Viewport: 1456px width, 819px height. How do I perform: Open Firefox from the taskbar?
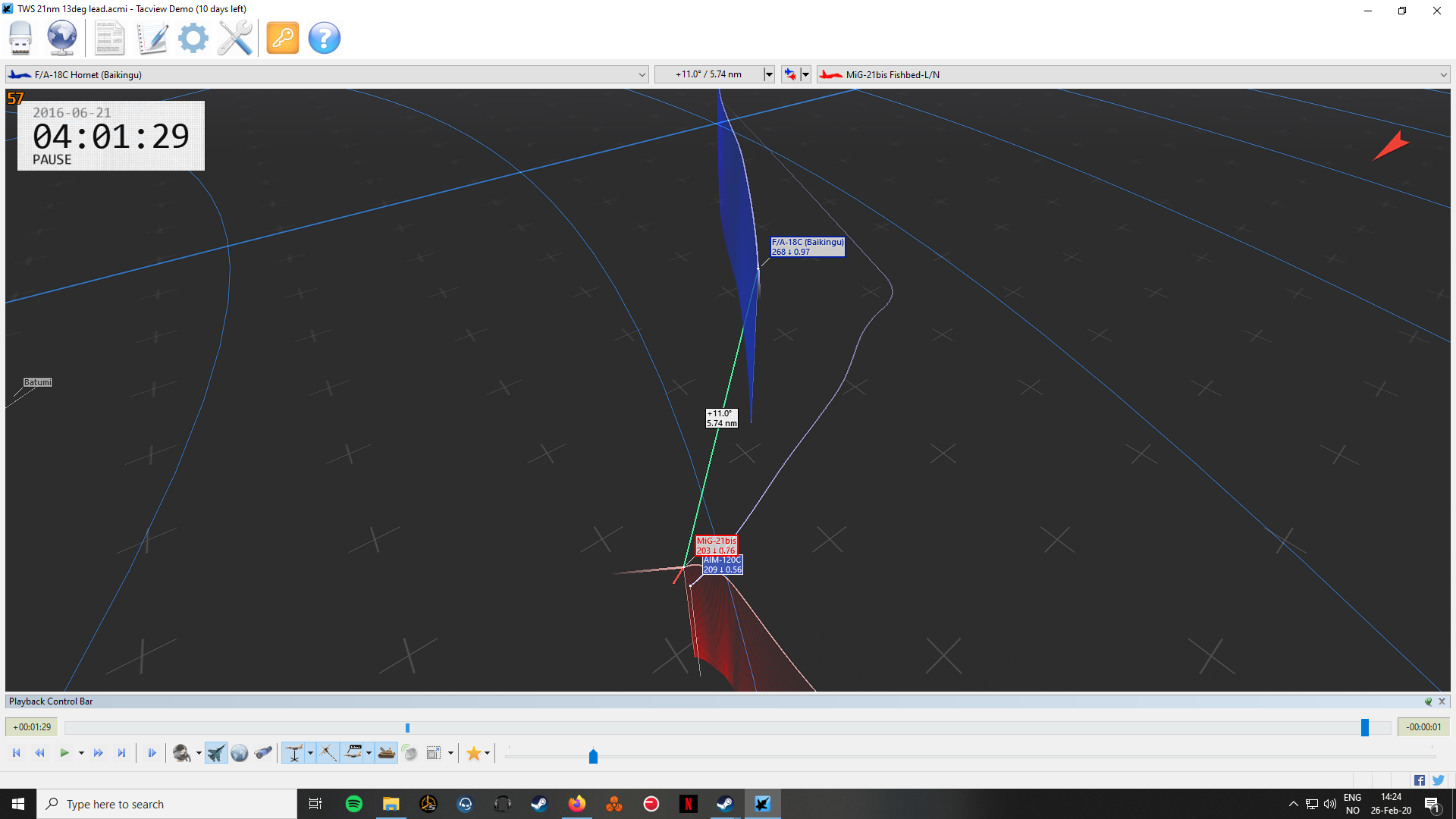click(577, 804)
